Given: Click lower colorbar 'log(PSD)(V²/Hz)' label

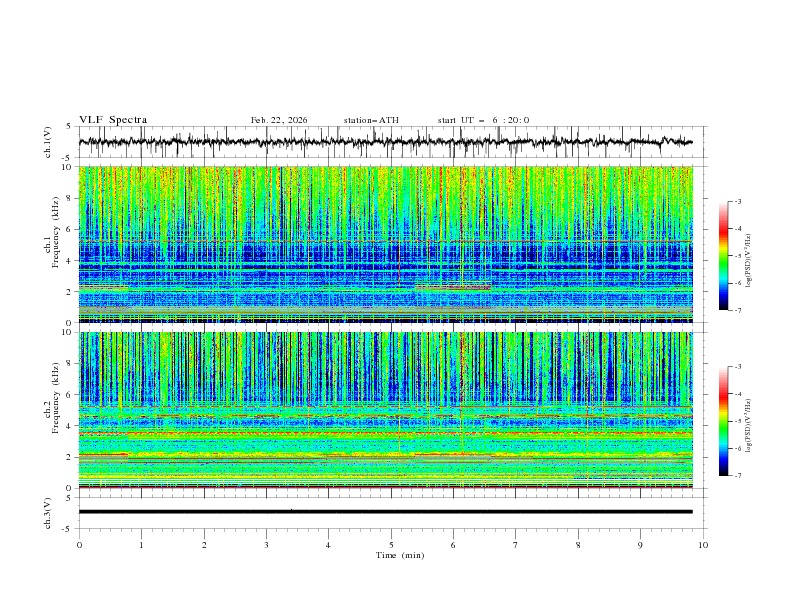Looking at the screenshot, I should tap(749, 426).
